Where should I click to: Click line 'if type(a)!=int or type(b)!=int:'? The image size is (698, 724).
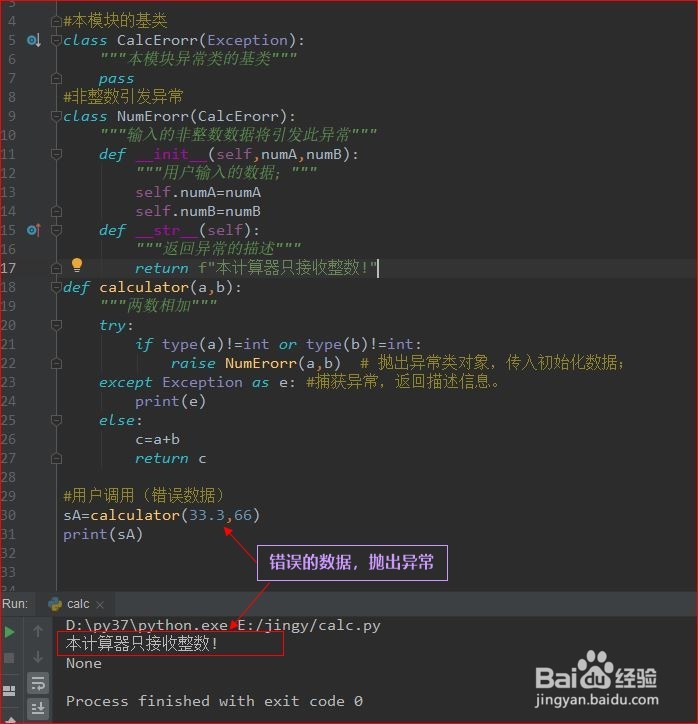pyautogui.click(x=278, y=344)
